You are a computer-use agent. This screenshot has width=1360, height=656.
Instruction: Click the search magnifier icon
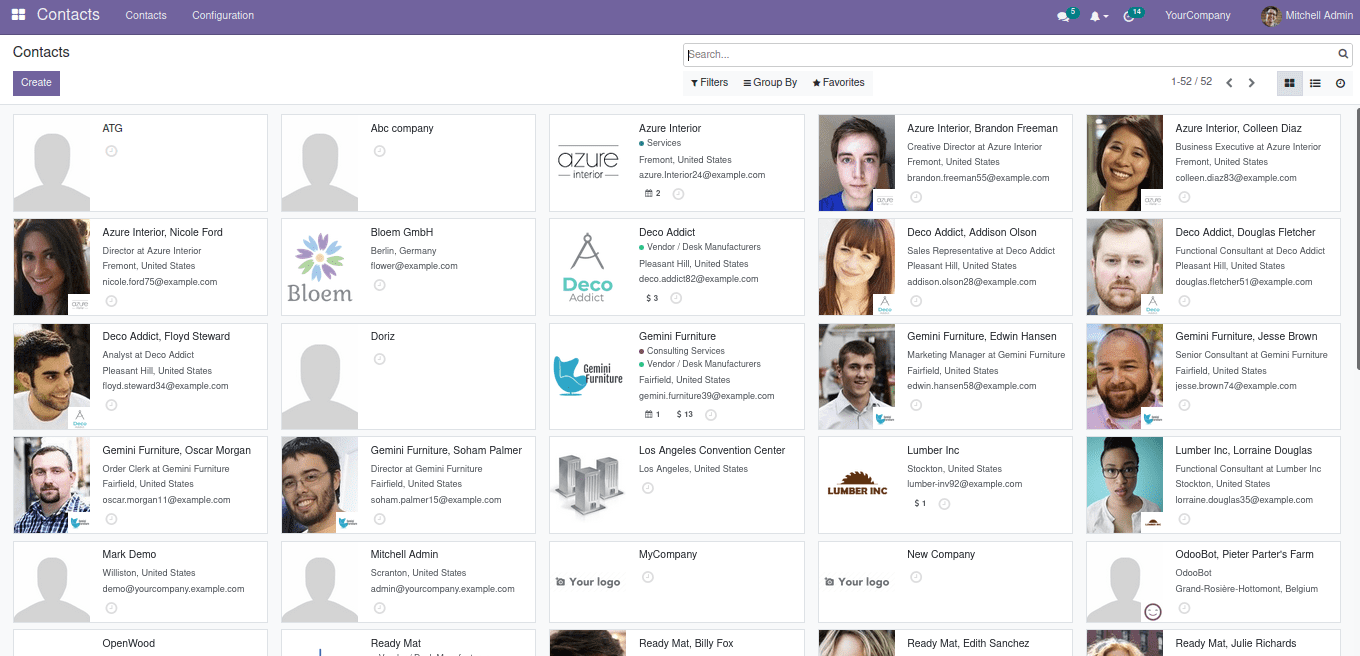point(1343,55)
